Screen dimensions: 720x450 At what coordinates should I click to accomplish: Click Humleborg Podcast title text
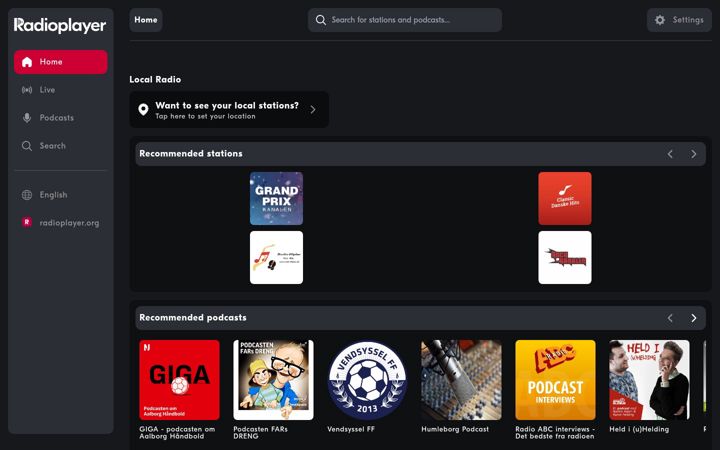pyautogui.click(x=455, y=429)
